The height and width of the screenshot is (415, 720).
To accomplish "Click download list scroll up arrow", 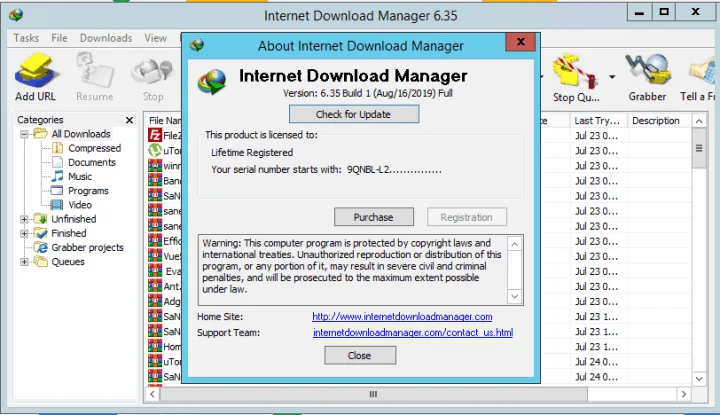I will [x=699, y=121].
